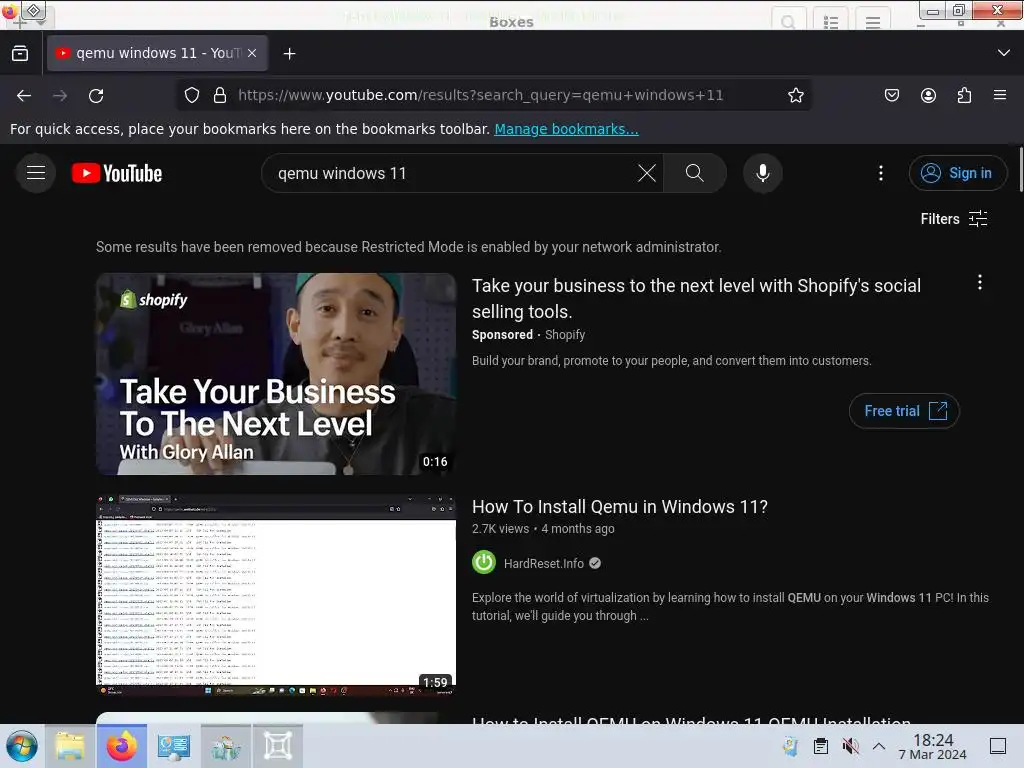Click the Sign in button

pos(957,173)
